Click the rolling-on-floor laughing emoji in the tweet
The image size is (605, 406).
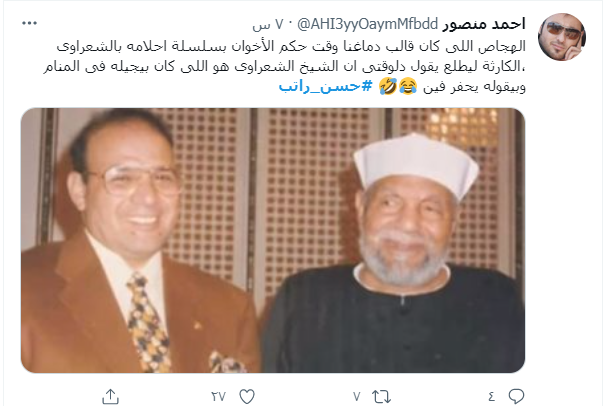pos(388,86)
